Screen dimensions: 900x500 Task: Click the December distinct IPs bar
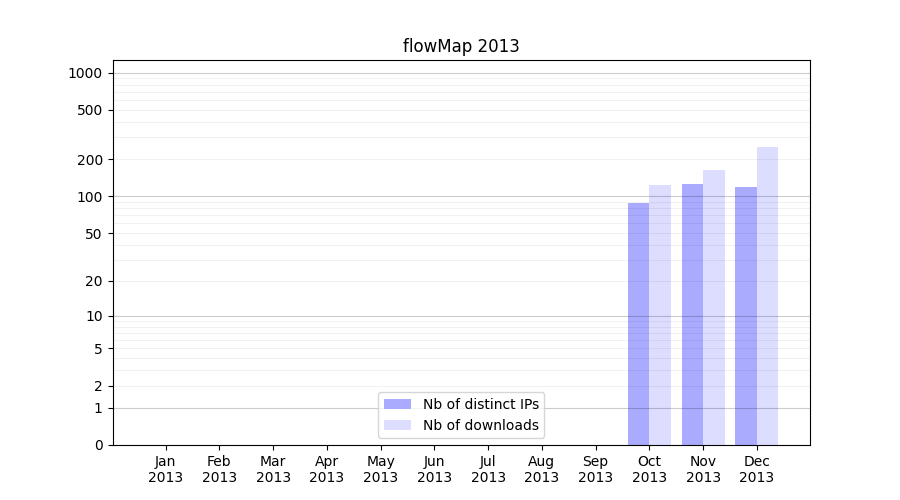(x=746, y=316)
